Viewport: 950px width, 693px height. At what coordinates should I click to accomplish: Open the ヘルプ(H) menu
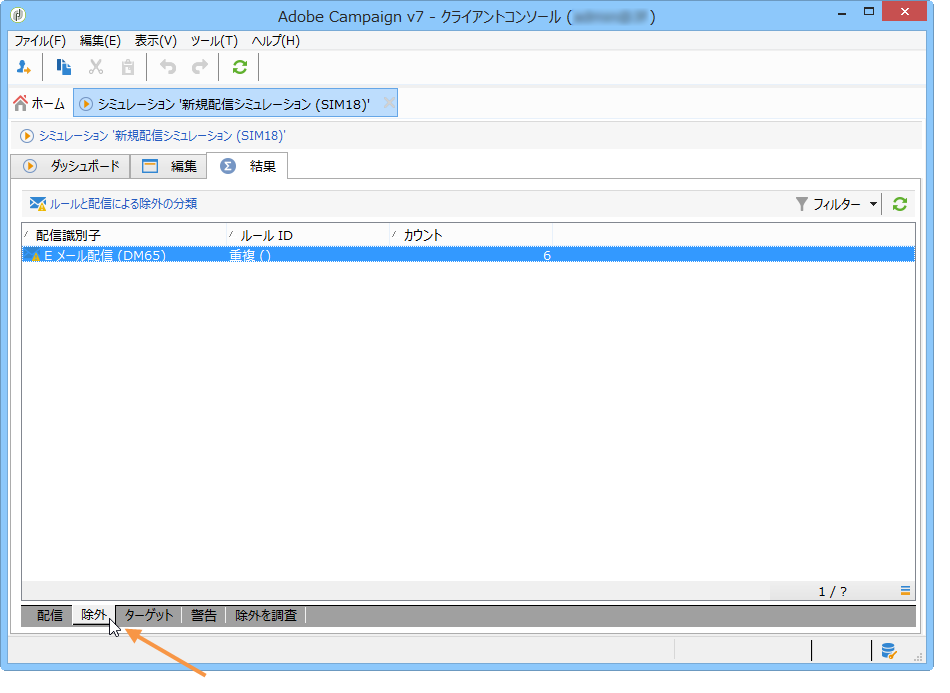point(276,41)
